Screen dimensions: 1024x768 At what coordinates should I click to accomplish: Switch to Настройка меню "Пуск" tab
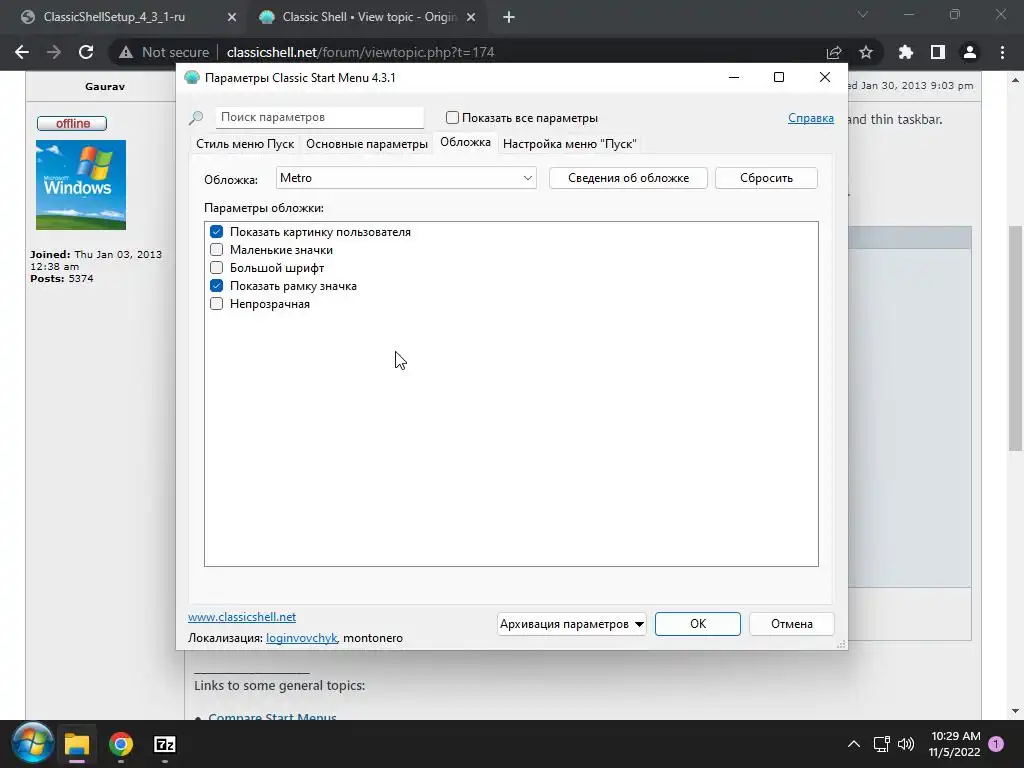point(569,144)
